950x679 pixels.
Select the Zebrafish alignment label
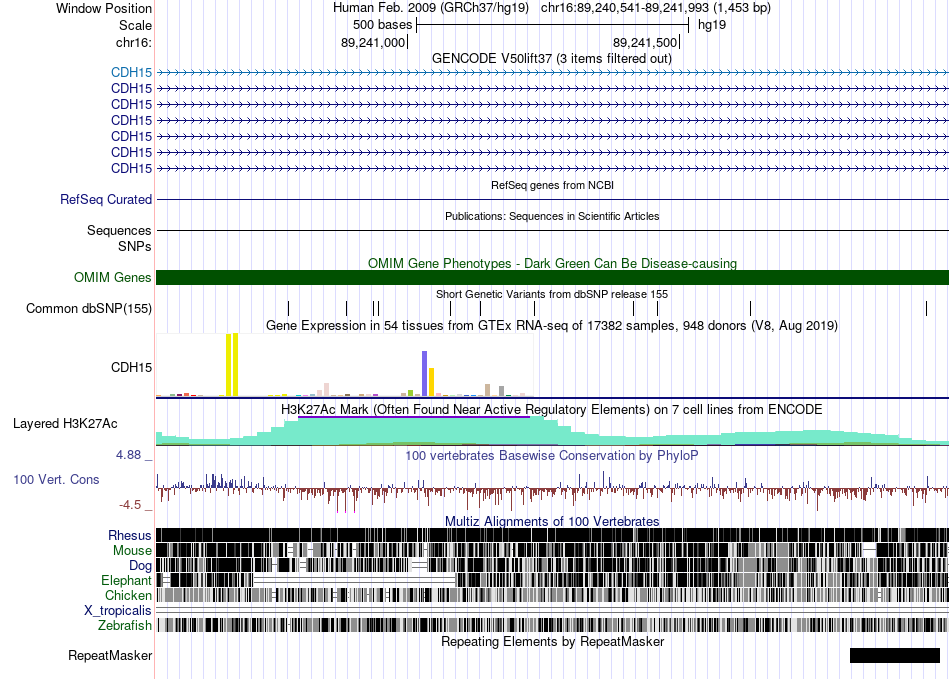point(125,626)
